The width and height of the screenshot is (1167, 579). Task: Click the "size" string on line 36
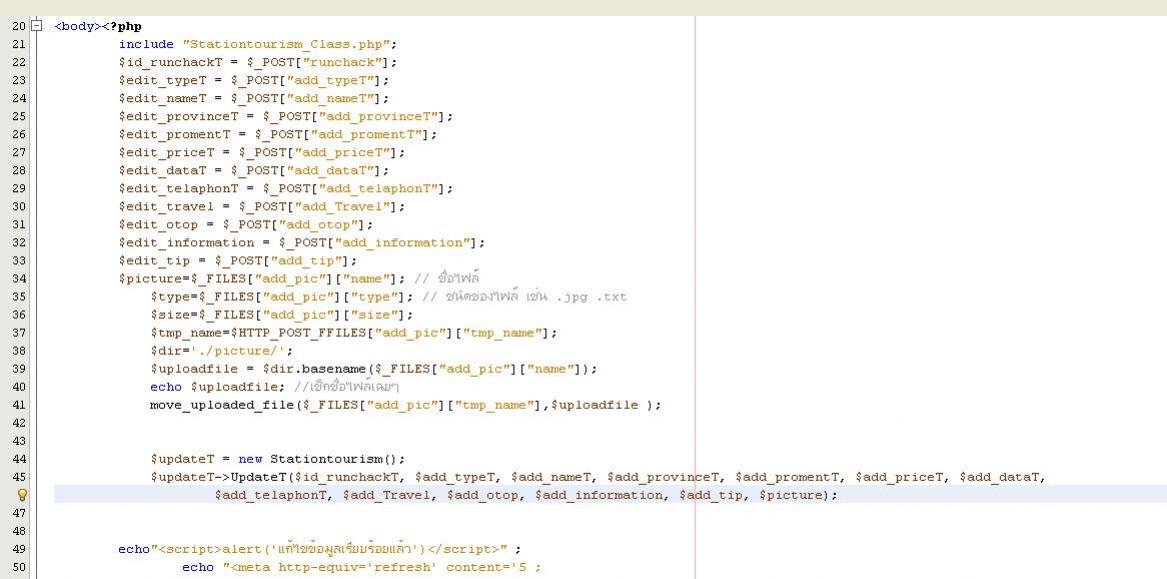[377, 315]
